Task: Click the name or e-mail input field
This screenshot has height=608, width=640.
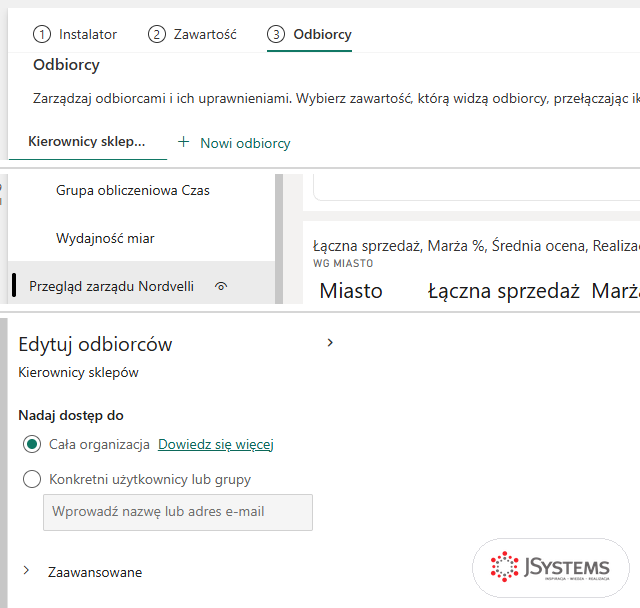Action: (178, 513)
